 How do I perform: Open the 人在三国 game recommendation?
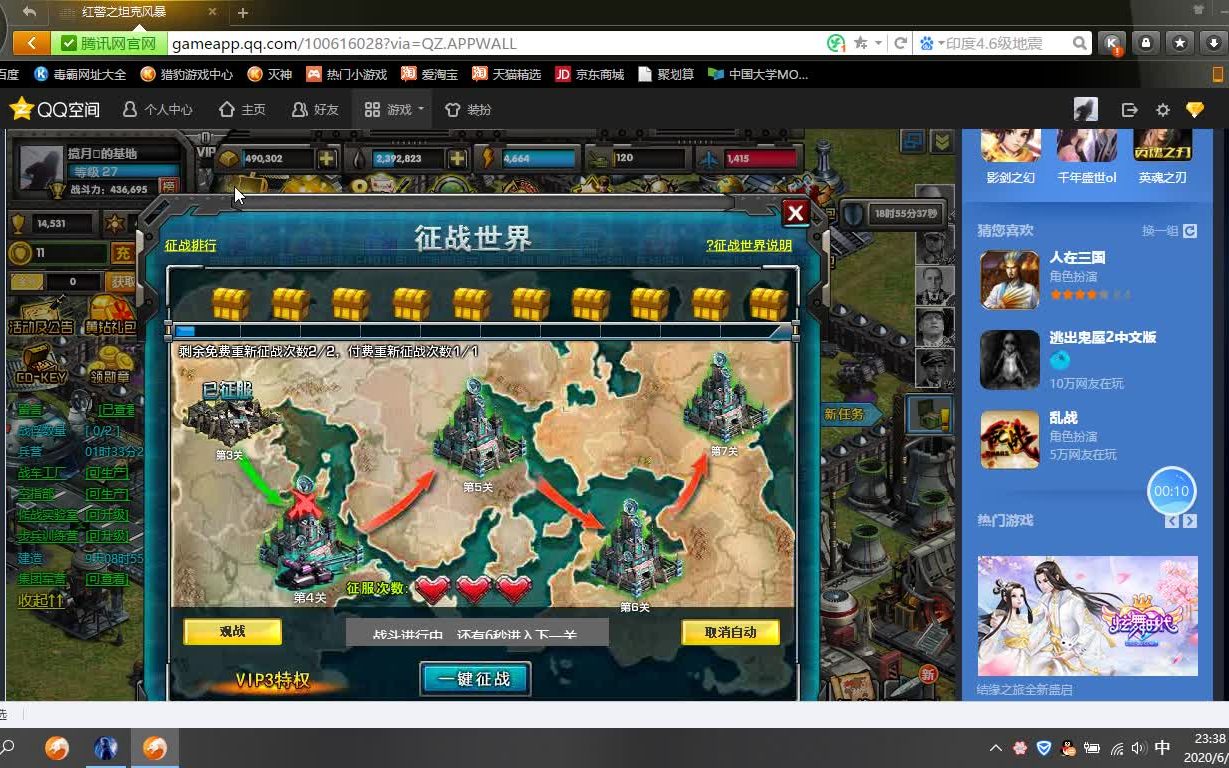click(x=1009, y=279)
